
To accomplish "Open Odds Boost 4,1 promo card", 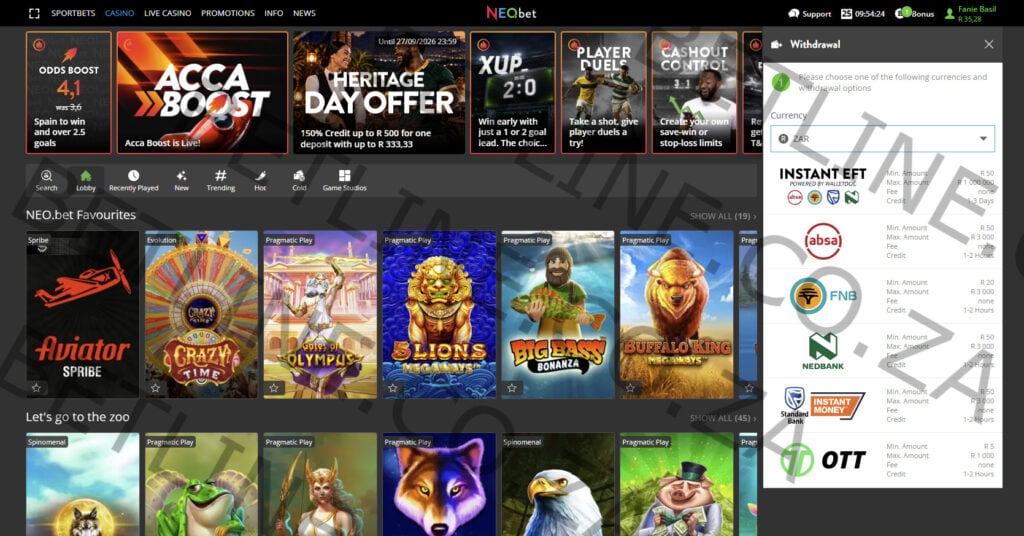I will point(69,93).
